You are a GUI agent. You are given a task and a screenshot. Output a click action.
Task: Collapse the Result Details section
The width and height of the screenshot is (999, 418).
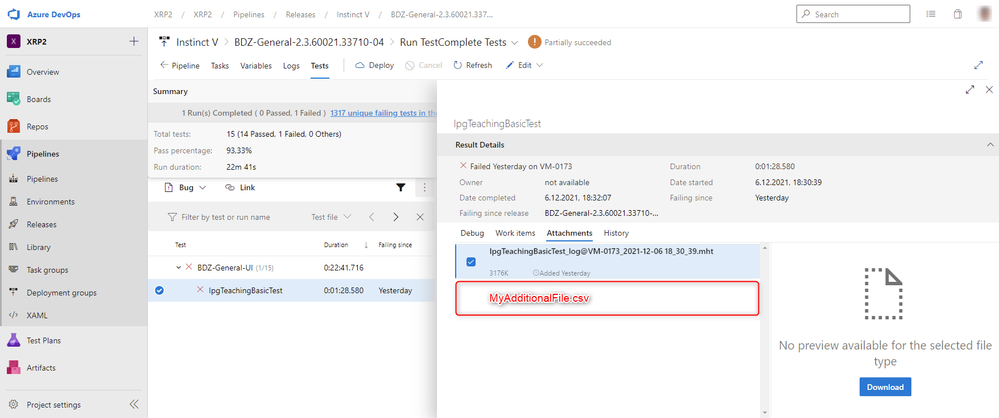(x=990, y=145)
